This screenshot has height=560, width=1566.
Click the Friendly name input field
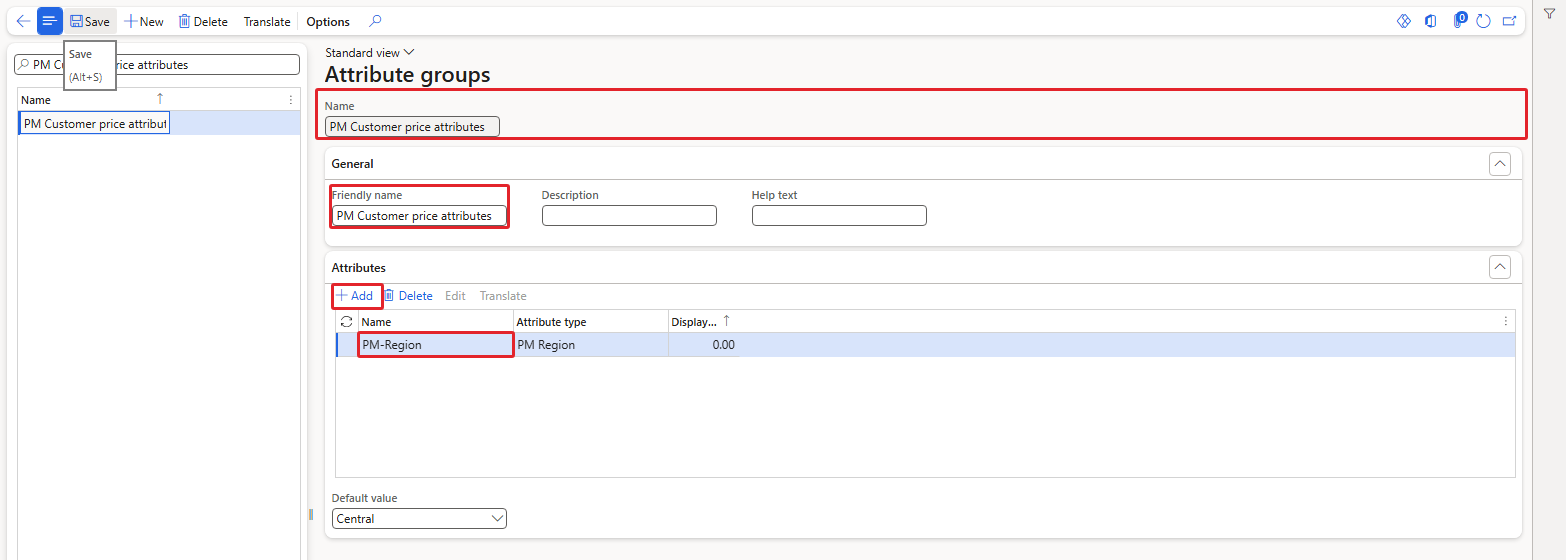pos(419,215)
